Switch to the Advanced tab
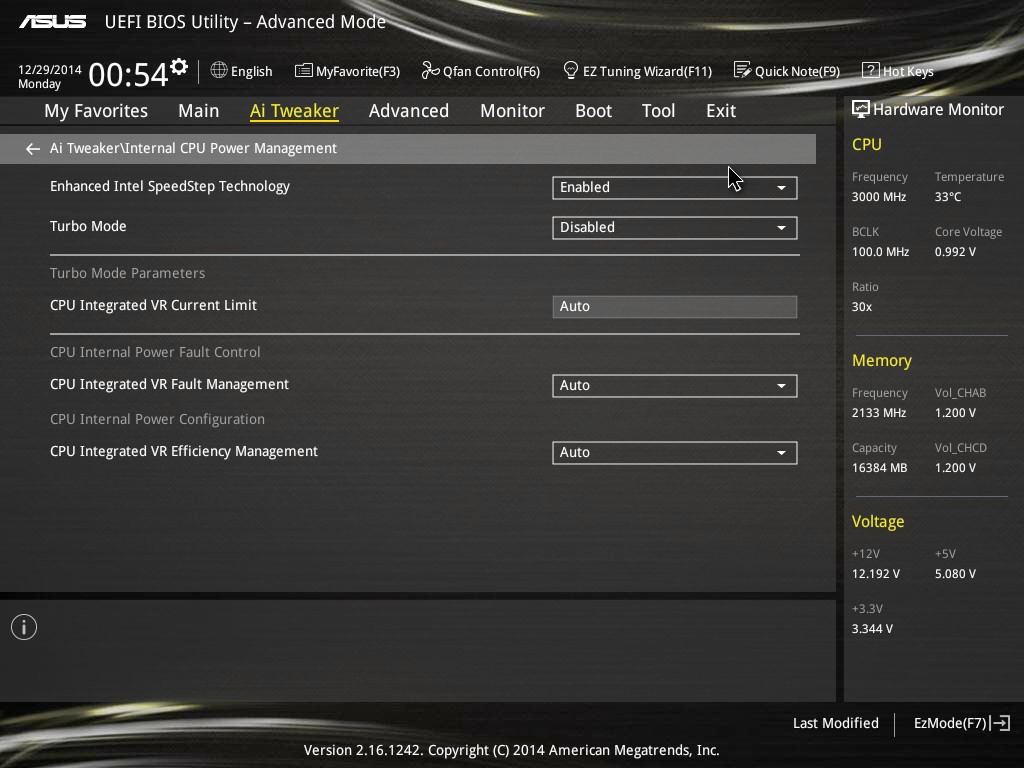1024x768 pixels. tap(409, 111)
